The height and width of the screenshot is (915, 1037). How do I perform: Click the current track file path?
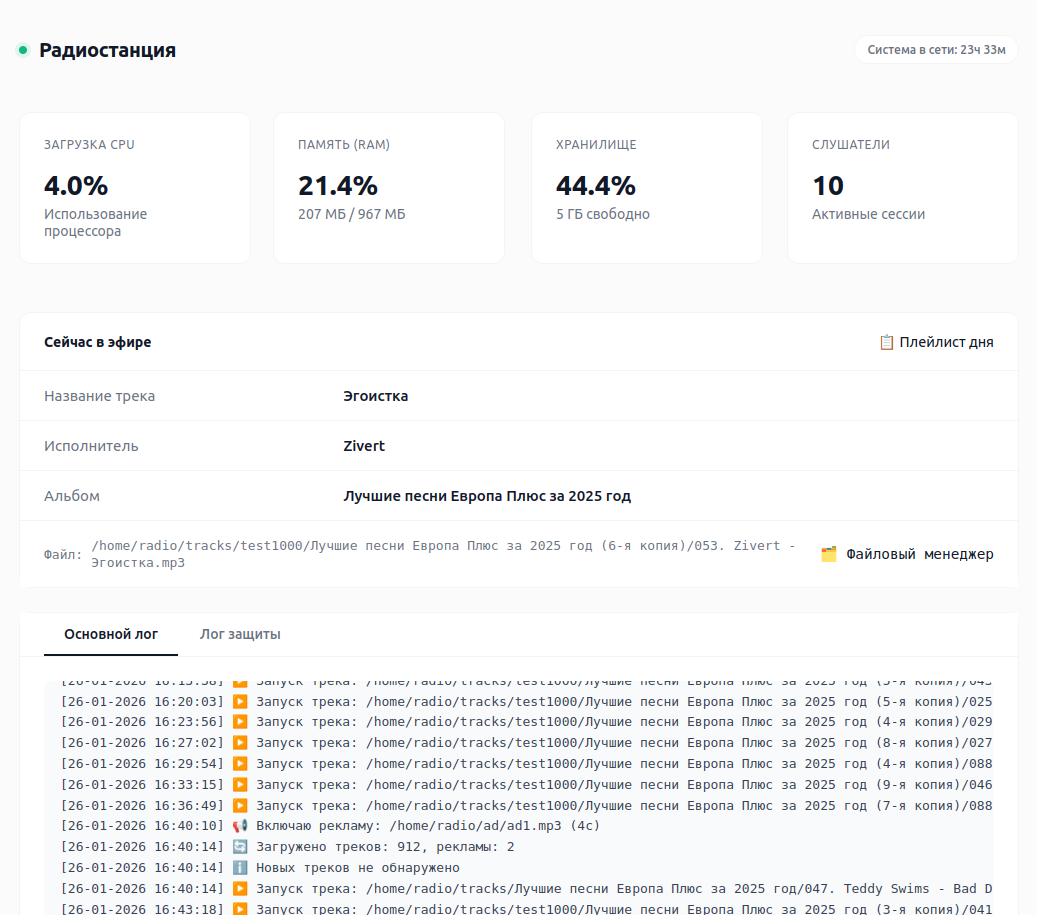tap(443, 554)
